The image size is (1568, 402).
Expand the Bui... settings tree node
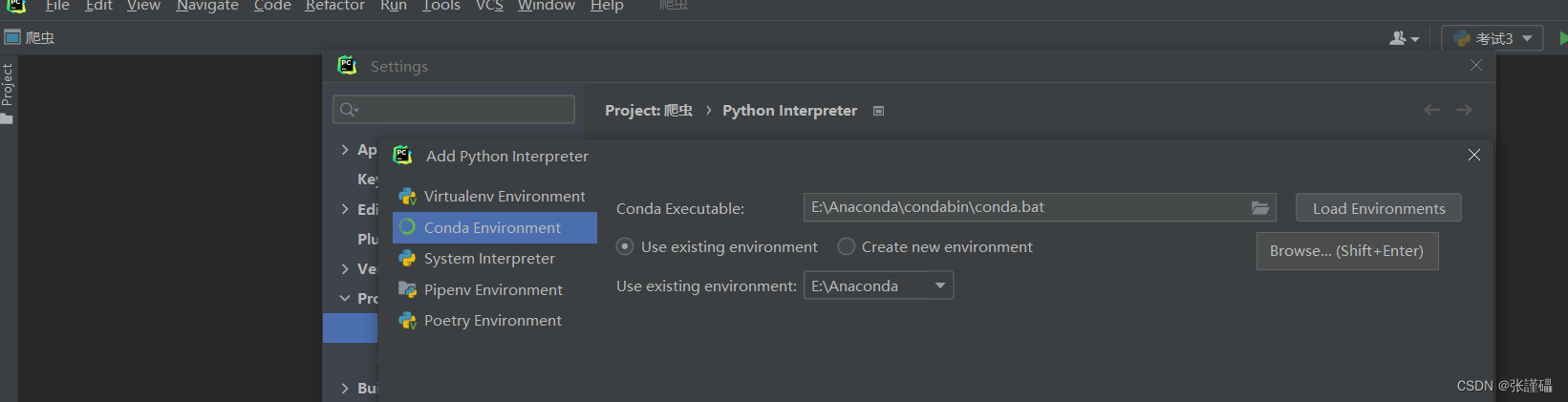(x=345, y=389)
